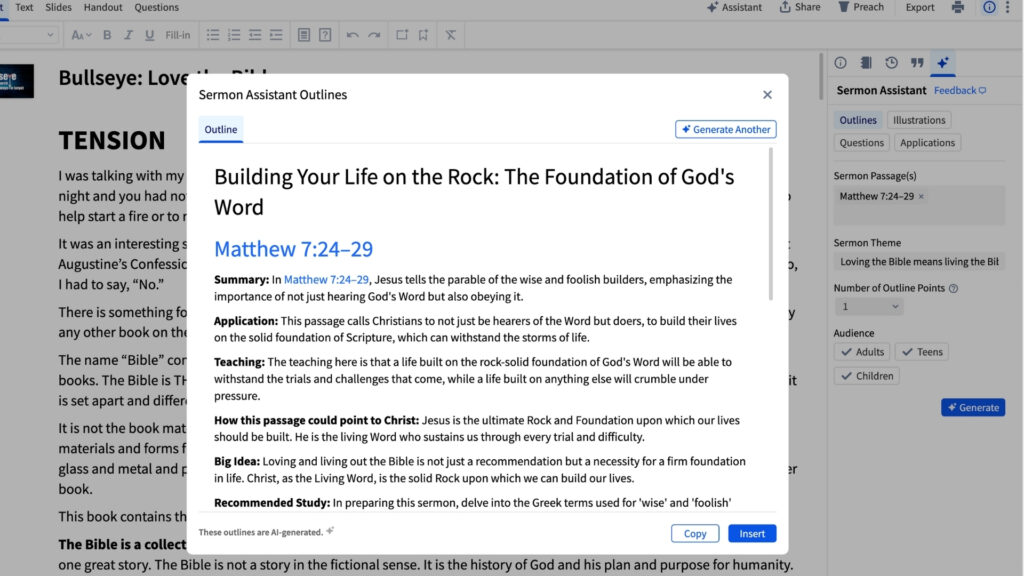
Task: Toggle bold formatting
Action: [x=105, y=34]
